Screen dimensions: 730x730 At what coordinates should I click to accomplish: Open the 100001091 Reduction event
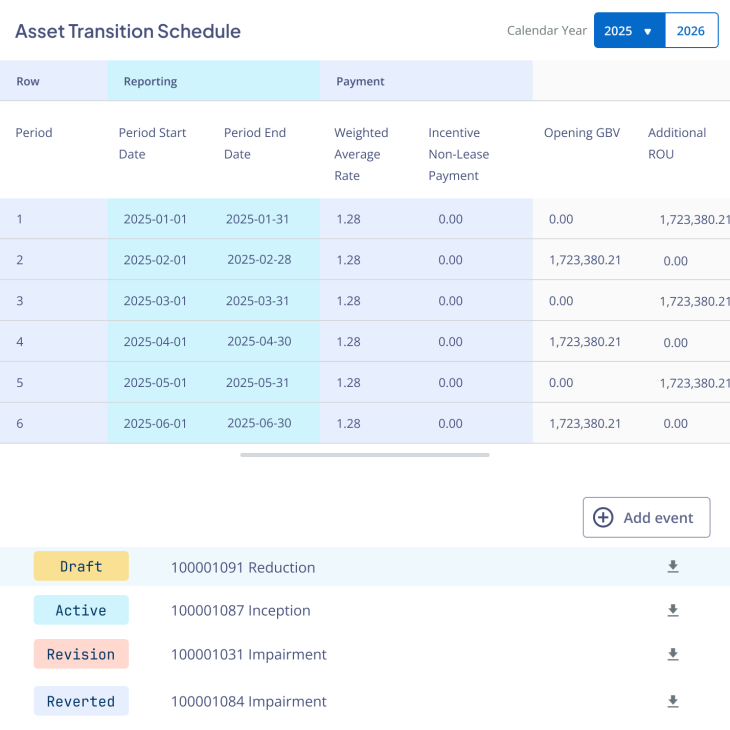click(x=243, y=567)
